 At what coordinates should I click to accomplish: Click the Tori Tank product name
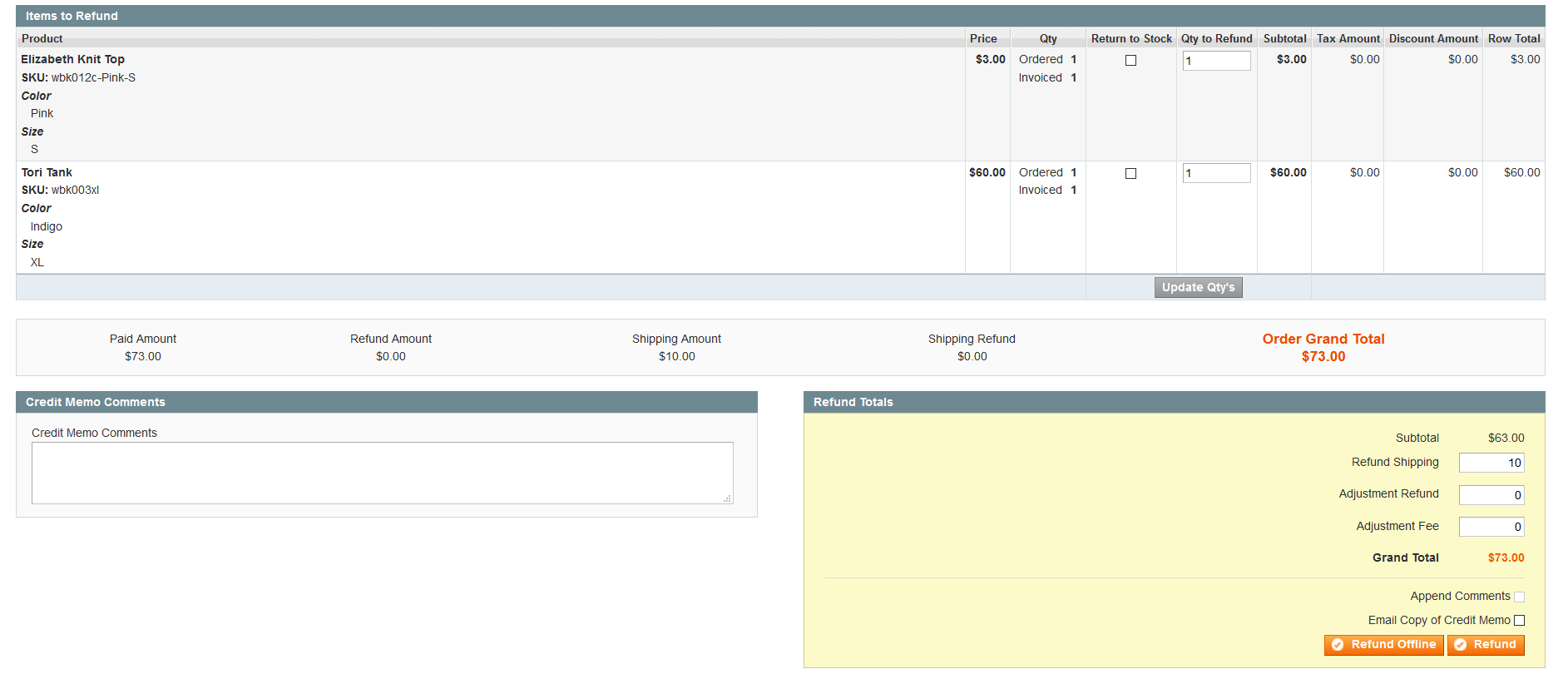(47, 172)
